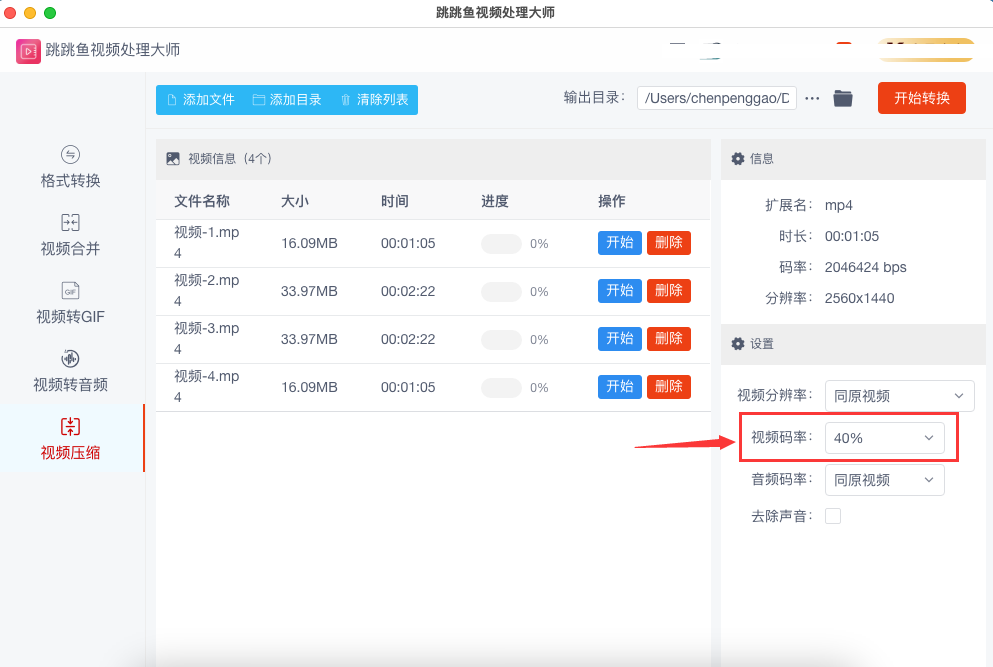Click 清除列表 button

coord(374,100)
